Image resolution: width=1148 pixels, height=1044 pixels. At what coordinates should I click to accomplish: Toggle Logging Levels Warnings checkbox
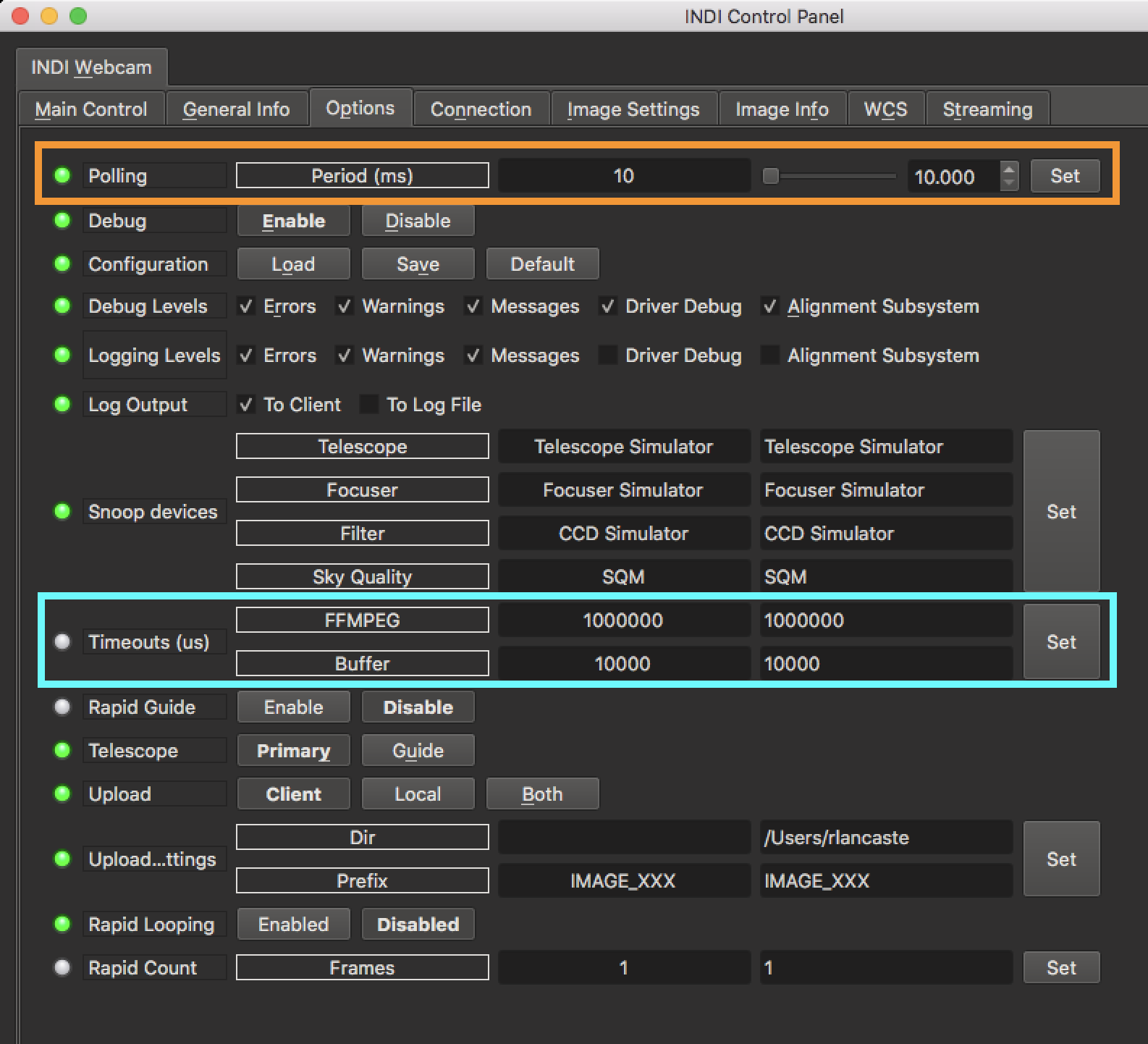pos(345,355)
